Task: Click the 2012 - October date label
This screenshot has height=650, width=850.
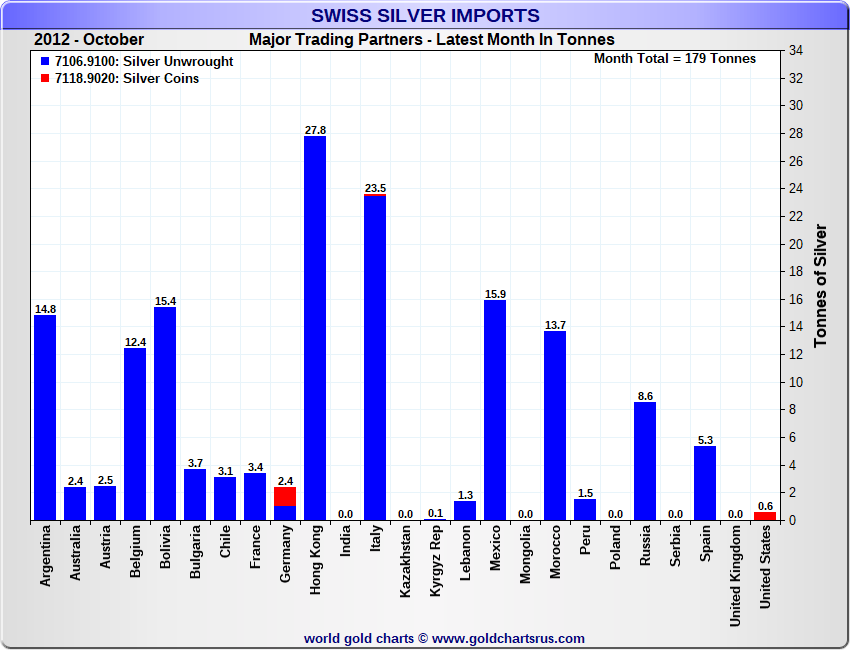Action: tap(89, 40)
